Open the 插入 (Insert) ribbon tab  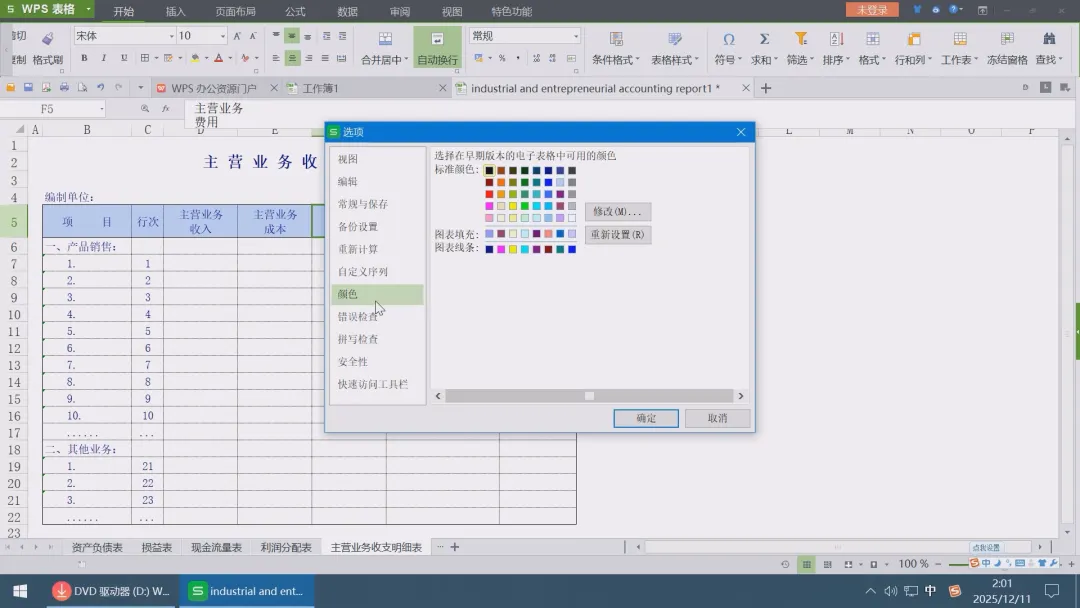click(x=176, y=12)
